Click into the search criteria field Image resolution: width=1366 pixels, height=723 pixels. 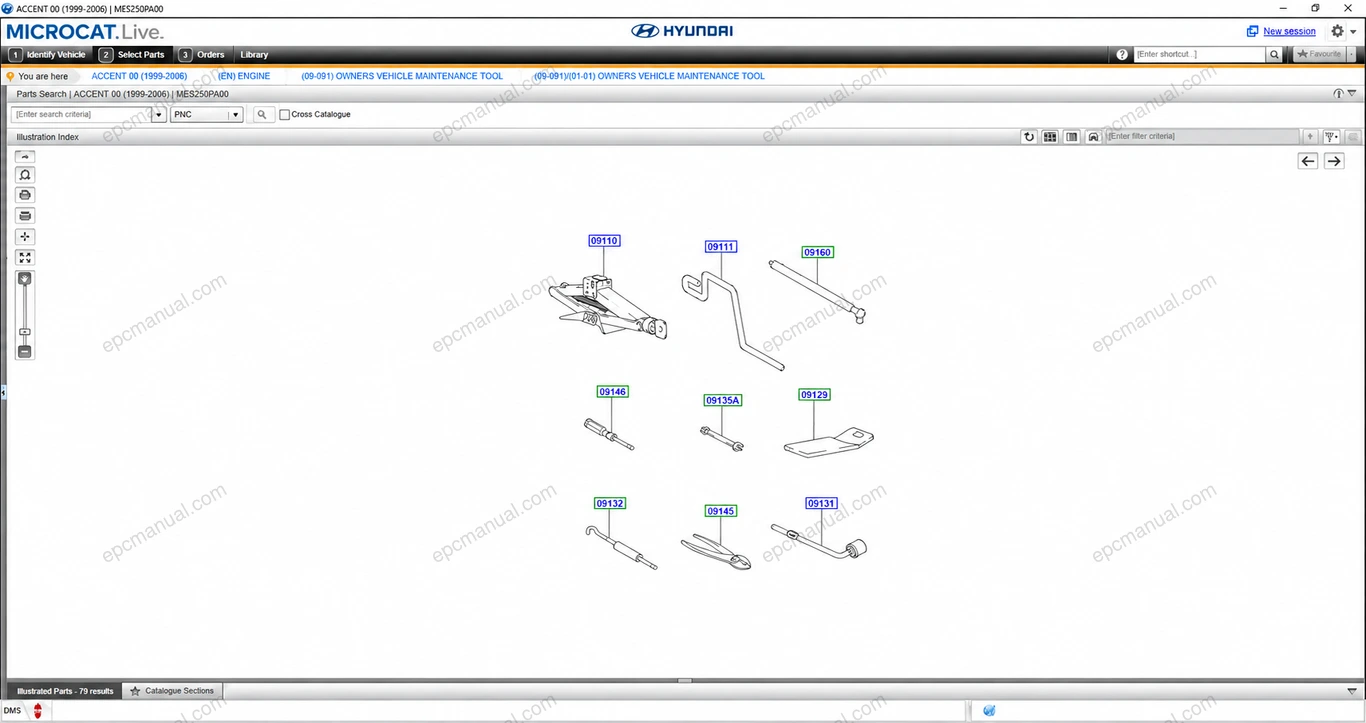(81, 115)
